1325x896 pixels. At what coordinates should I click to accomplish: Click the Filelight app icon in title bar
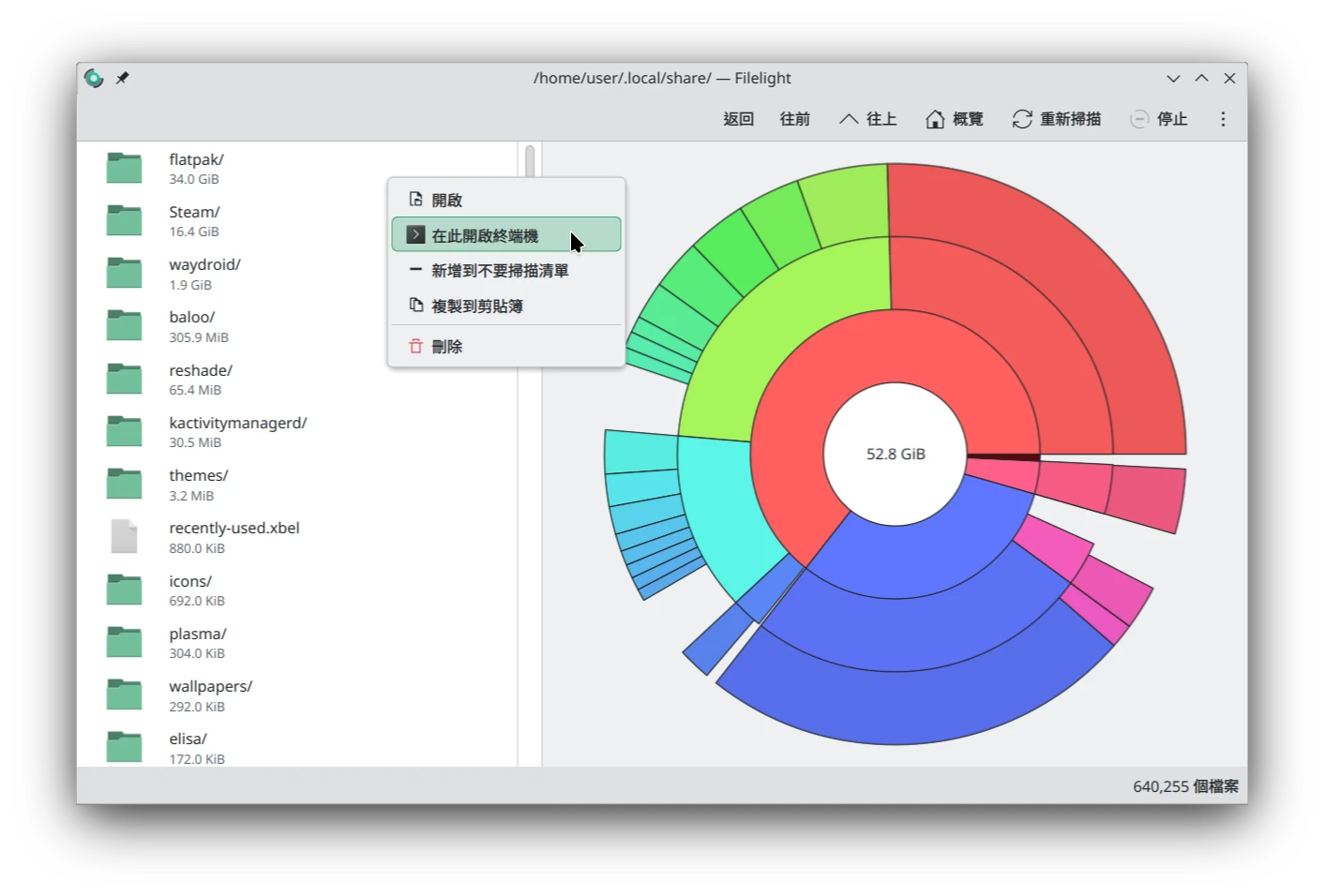94,79
